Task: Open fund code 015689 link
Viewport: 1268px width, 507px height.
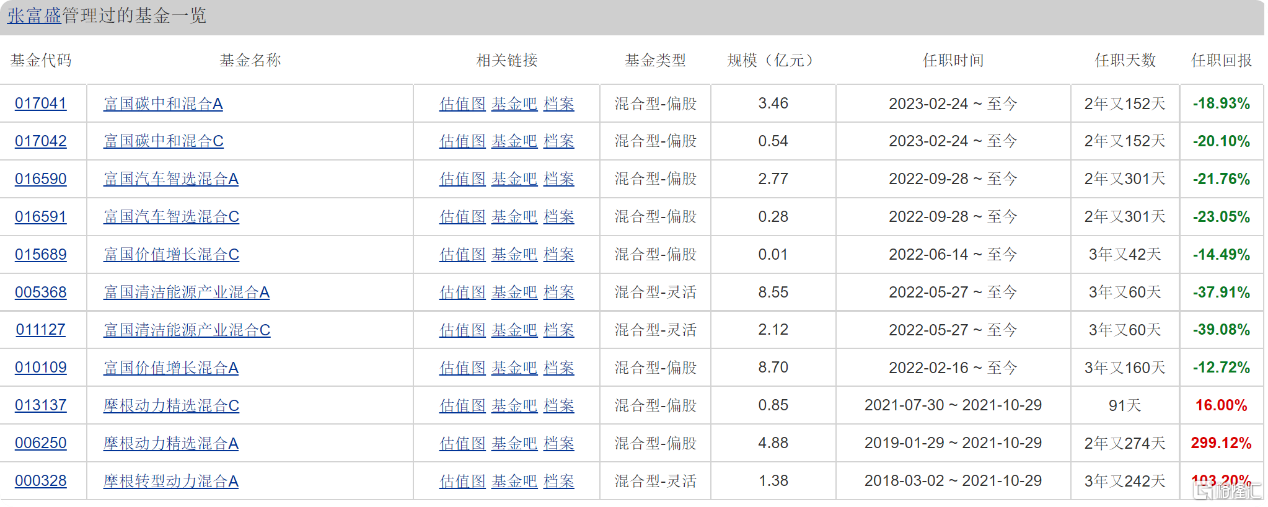Action: click(x=41, y=255)
